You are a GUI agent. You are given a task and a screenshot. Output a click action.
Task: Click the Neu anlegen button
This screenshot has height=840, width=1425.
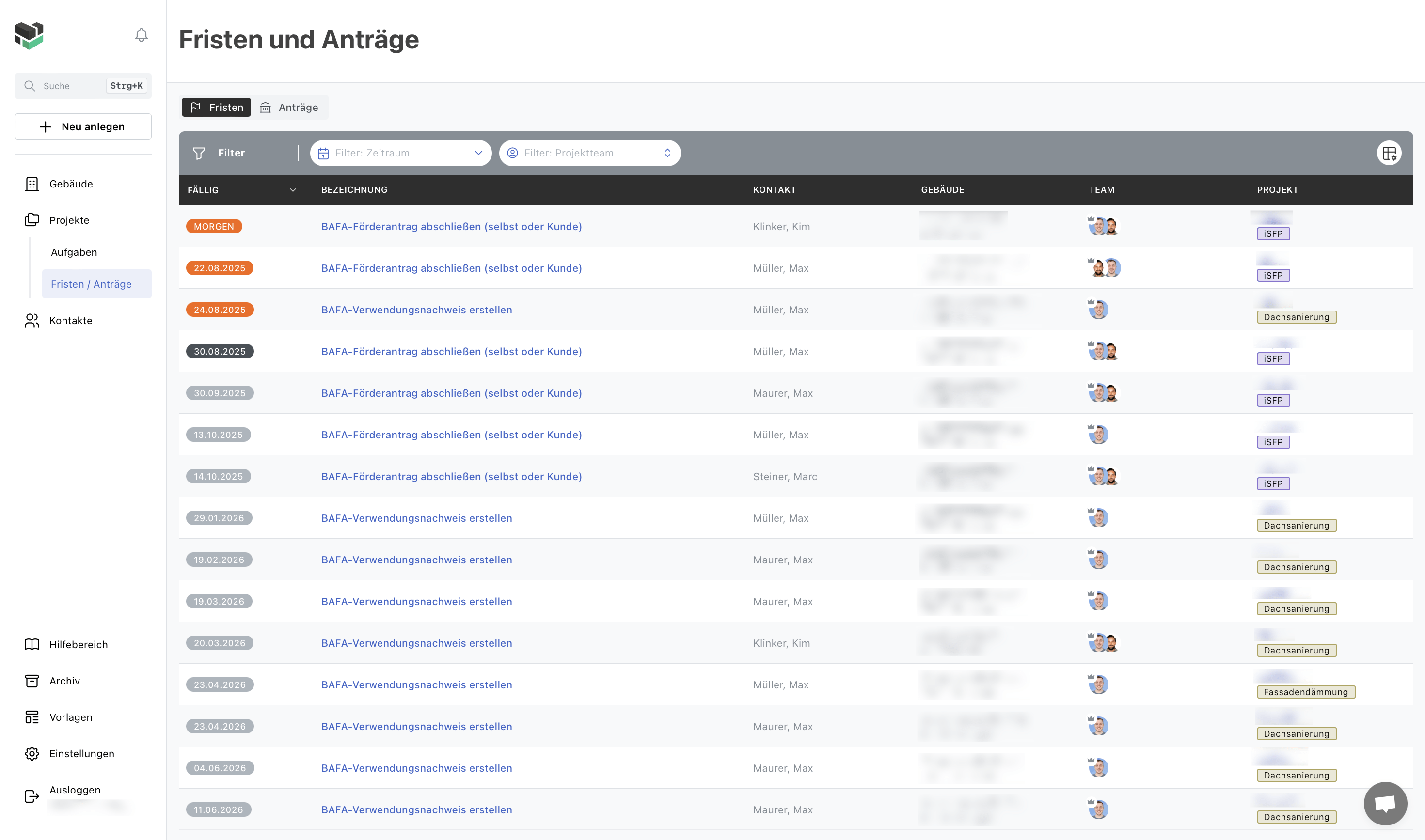[x=83, y=126]
